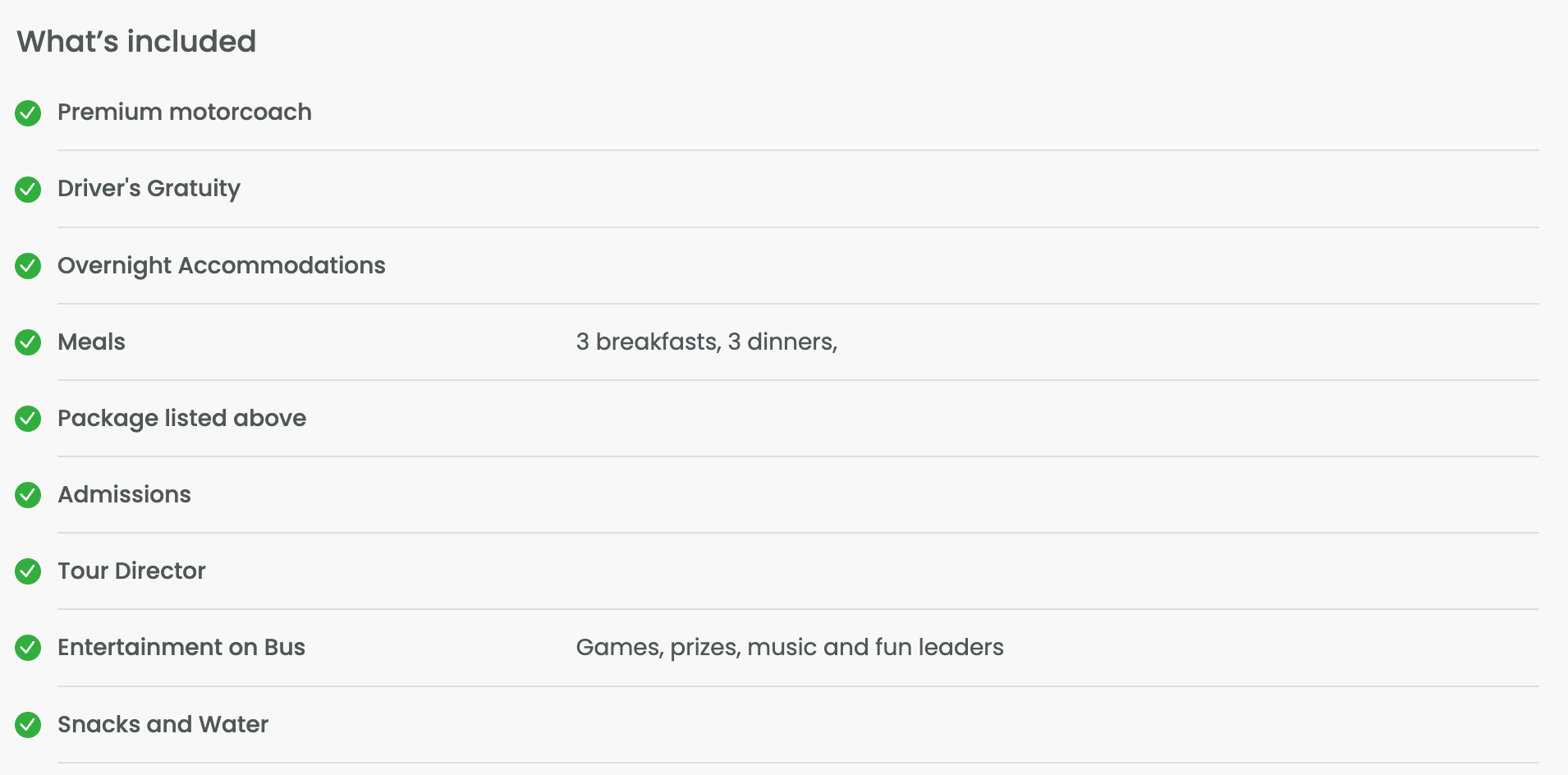Viewport: 1568px width, 775px height.
Task: Select the green check next to Admissions
Action: [28, 495]
